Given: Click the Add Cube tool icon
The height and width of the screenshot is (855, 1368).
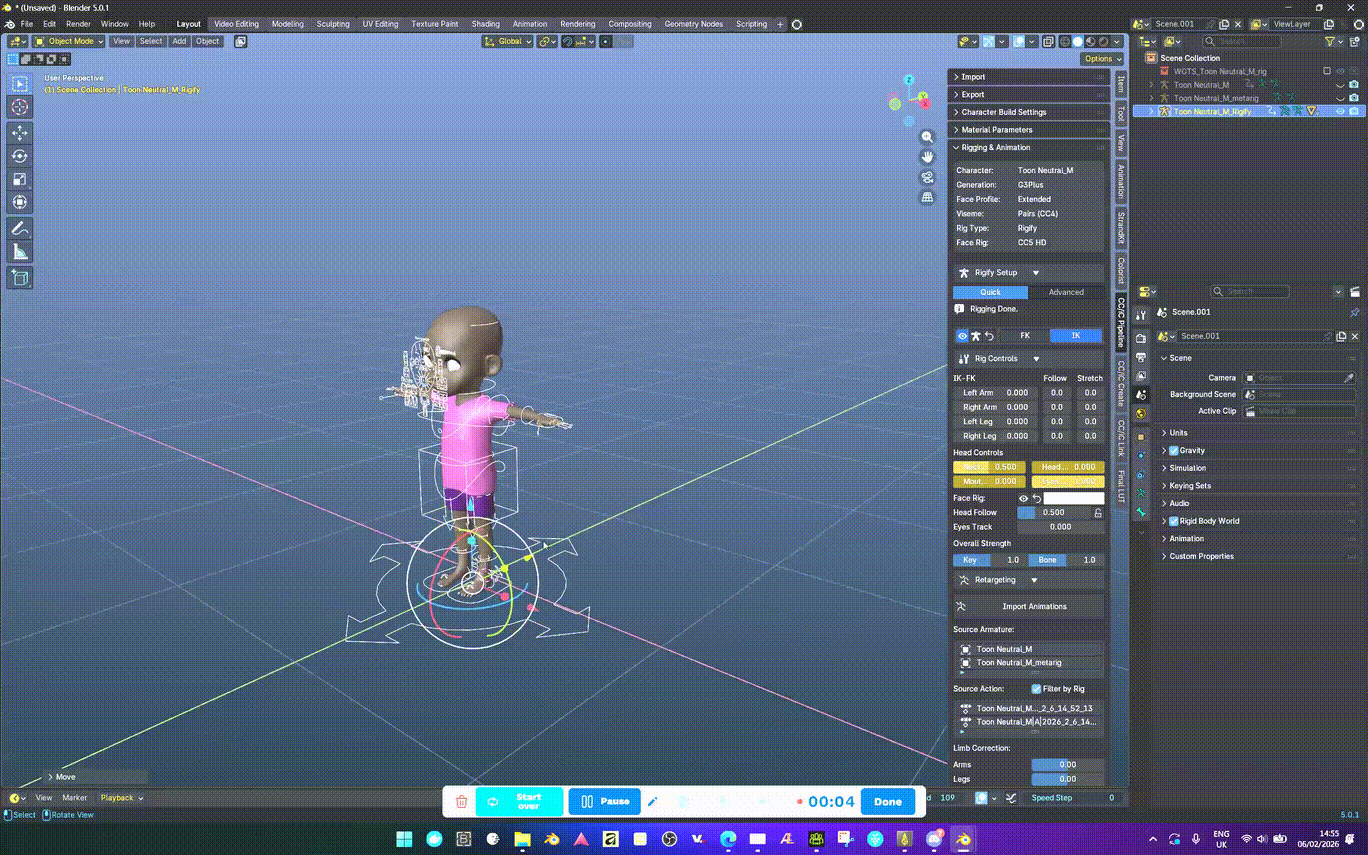Looking at the screenshot, I should [20, 277].
